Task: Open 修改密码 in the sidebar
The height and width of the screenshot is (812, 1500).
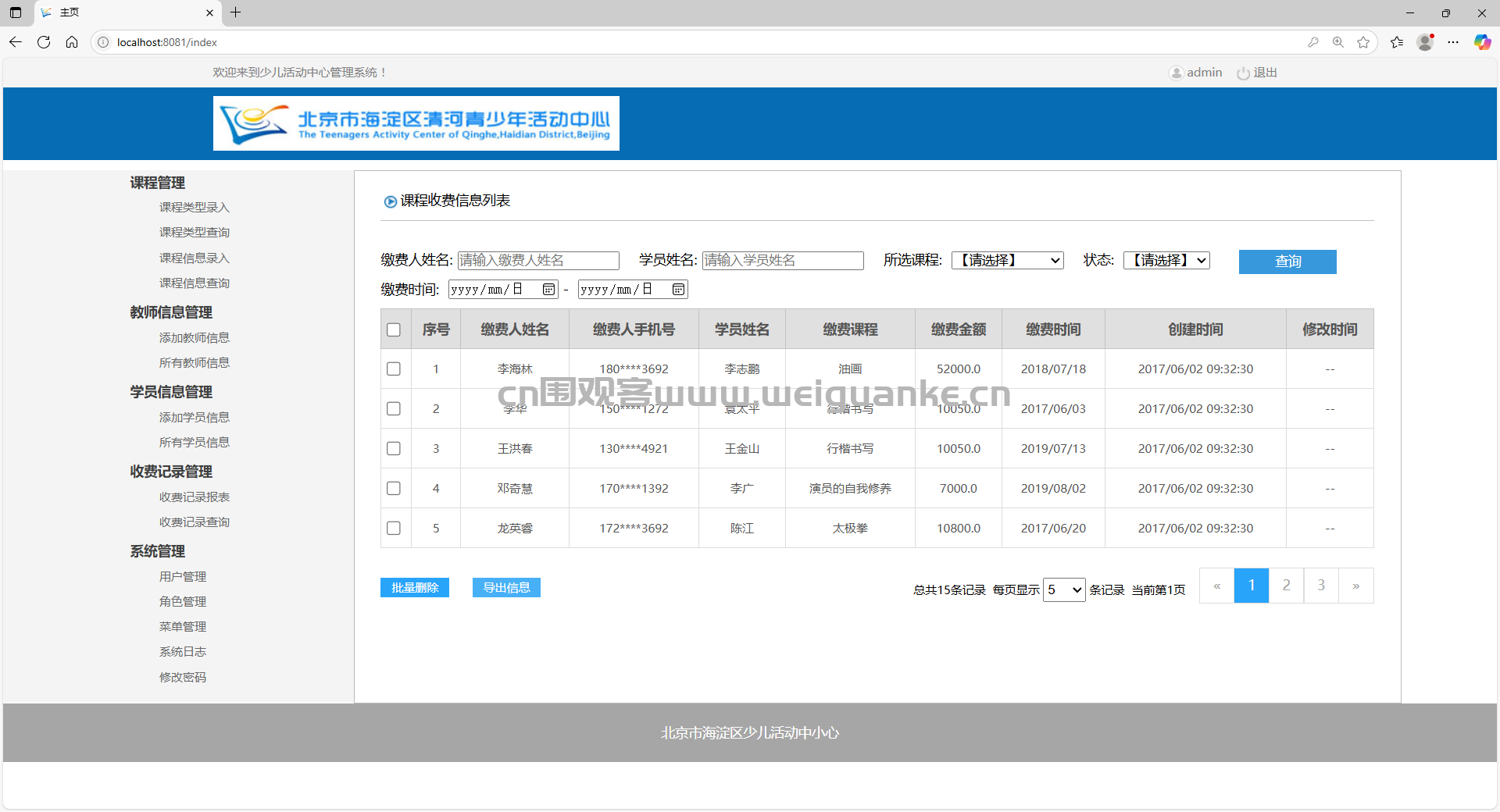Action: 183,677
